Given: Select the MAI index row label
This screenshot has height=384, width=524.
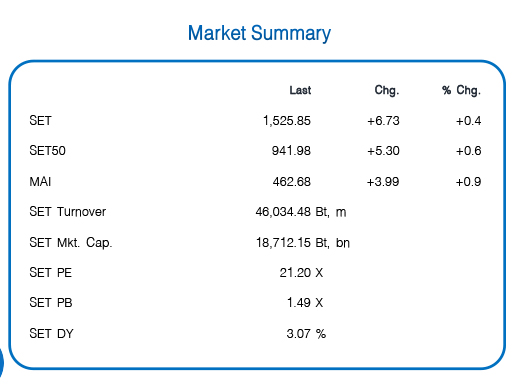Looking at the screenshot, I should click(40, 182).
